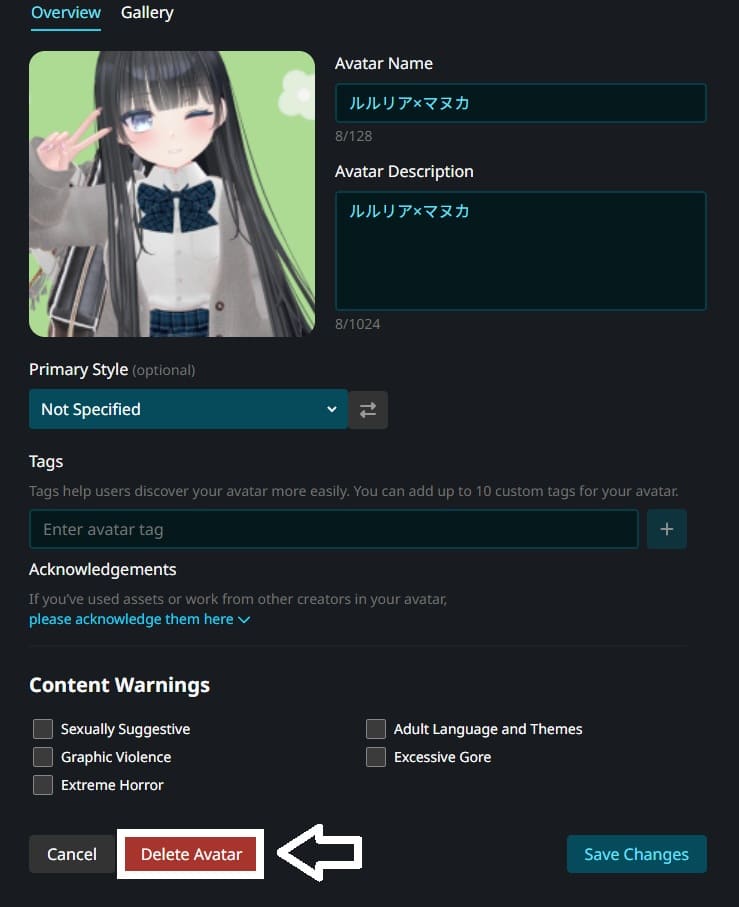Click the Avatar Name text field
Image resolution: width=739 pixels, height=907 pixels.
520,103
